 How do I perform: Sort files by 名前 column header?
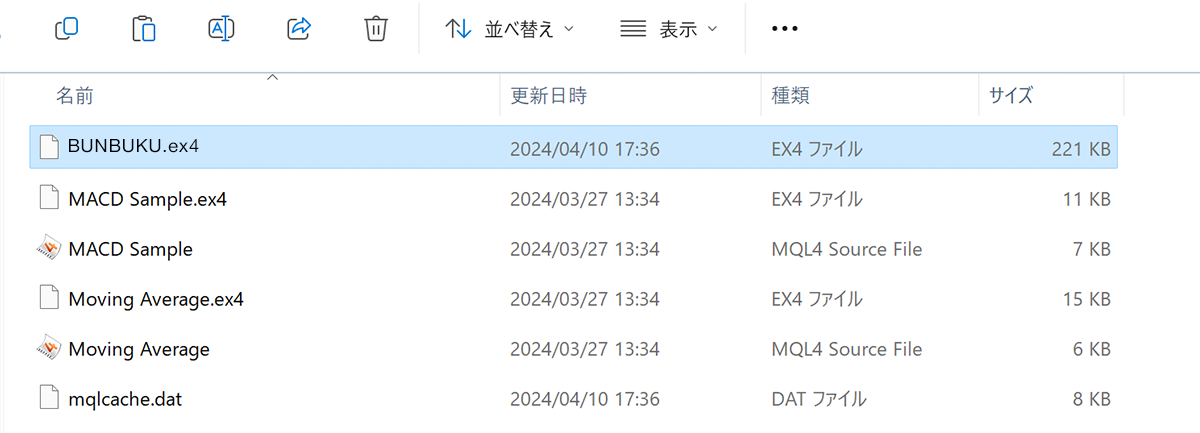click(264, 96)
